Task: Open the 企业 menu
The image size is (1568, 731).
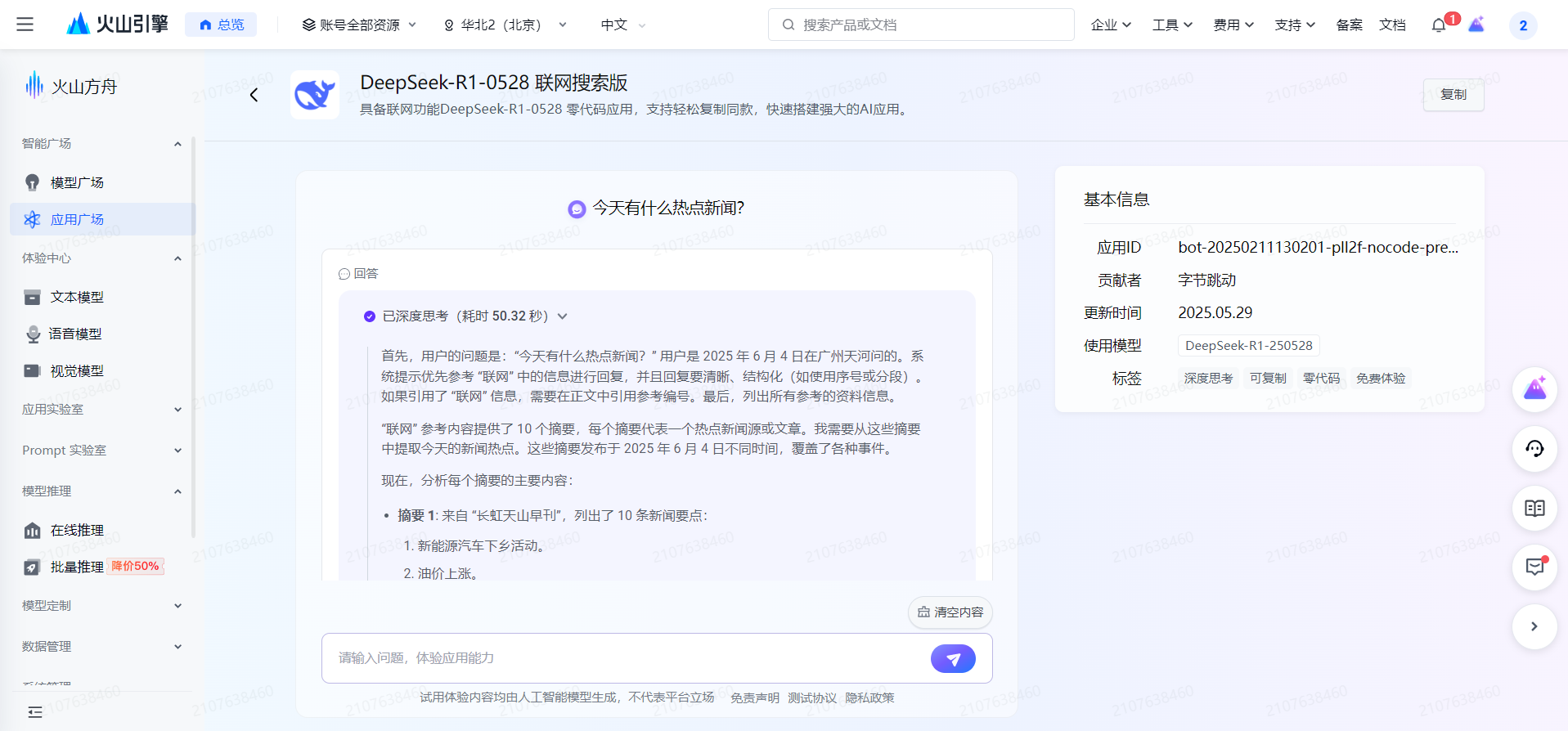Action: pos(1111,25)
